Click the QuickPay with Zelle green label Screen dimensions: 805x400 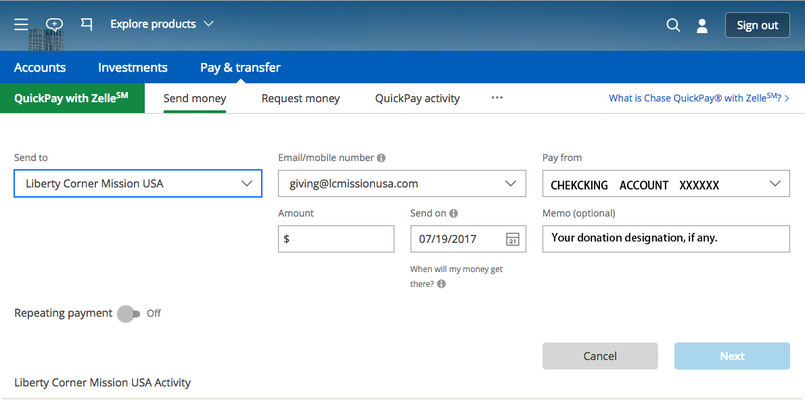[x=72, y=98]
